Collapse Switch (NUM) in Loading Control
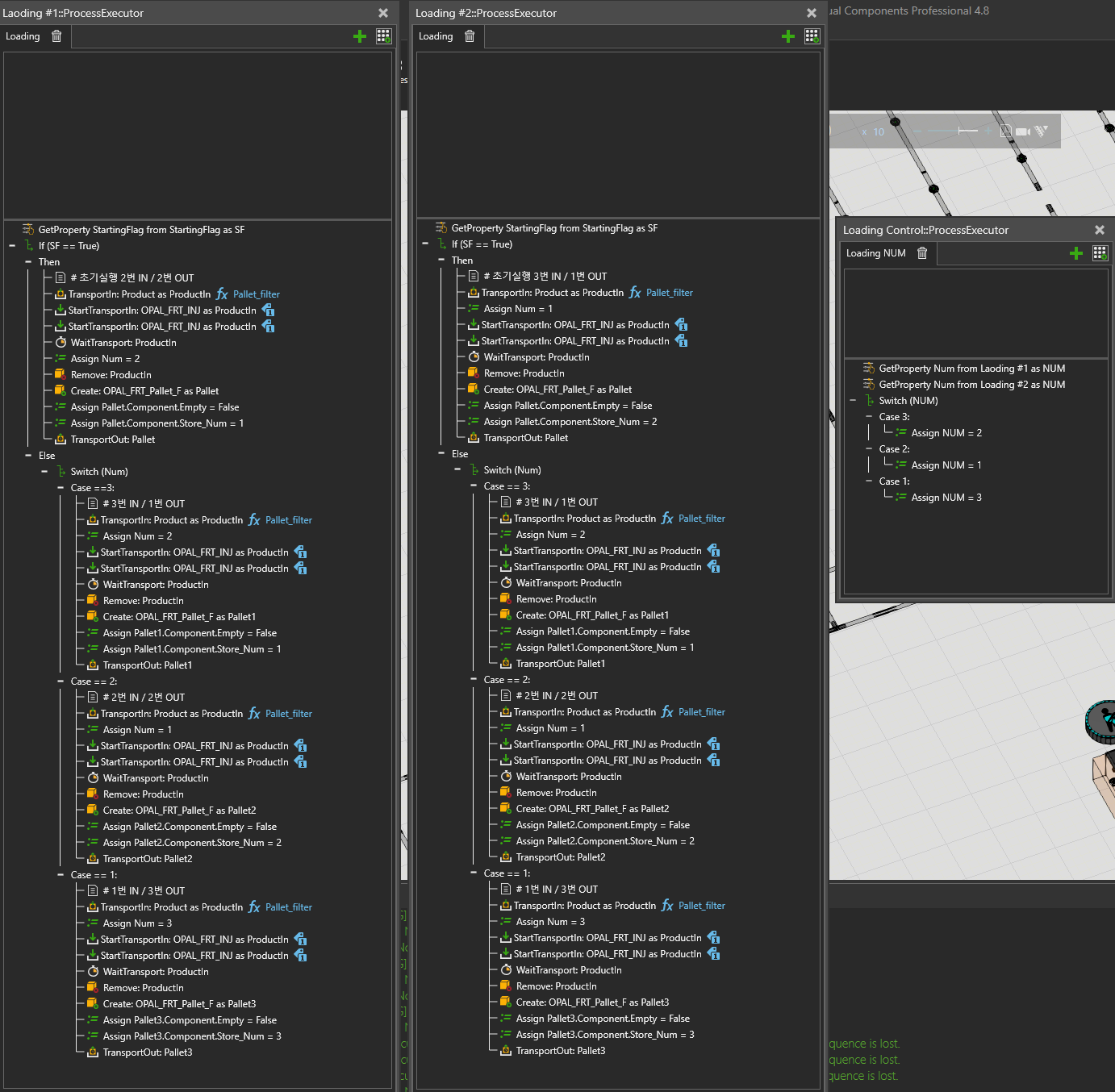The height and width of the screenshot is (1092, 1115). pos(853,401)
